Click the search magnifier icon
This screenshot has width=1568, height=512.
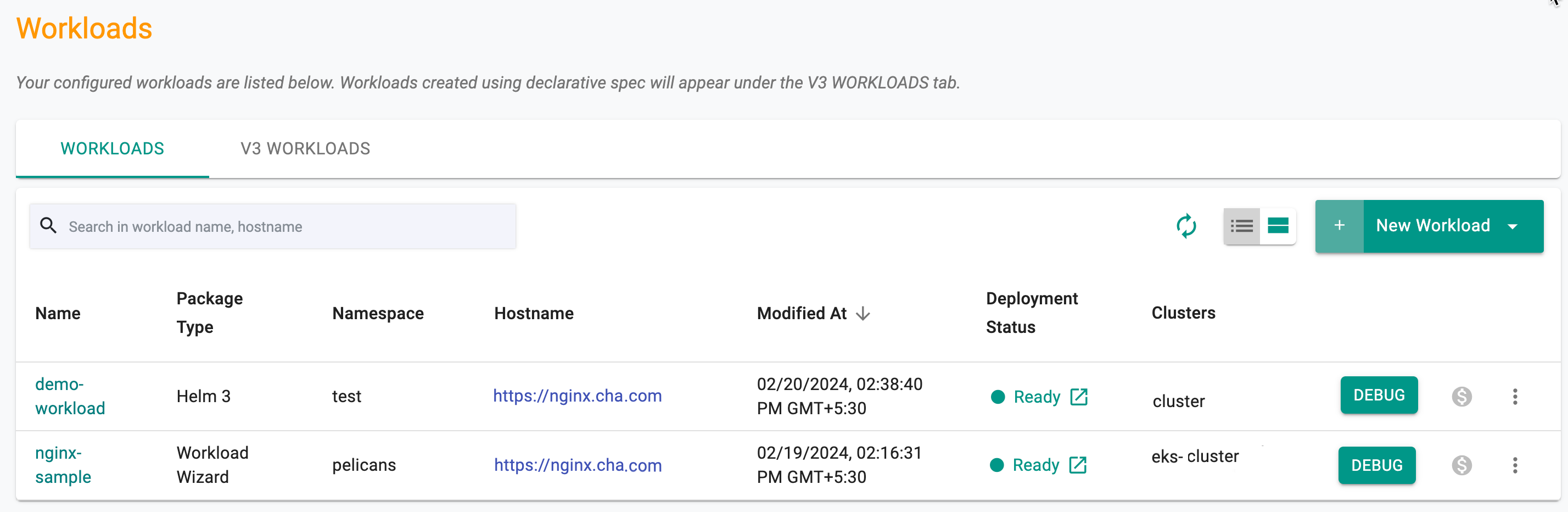coord(49,226)
